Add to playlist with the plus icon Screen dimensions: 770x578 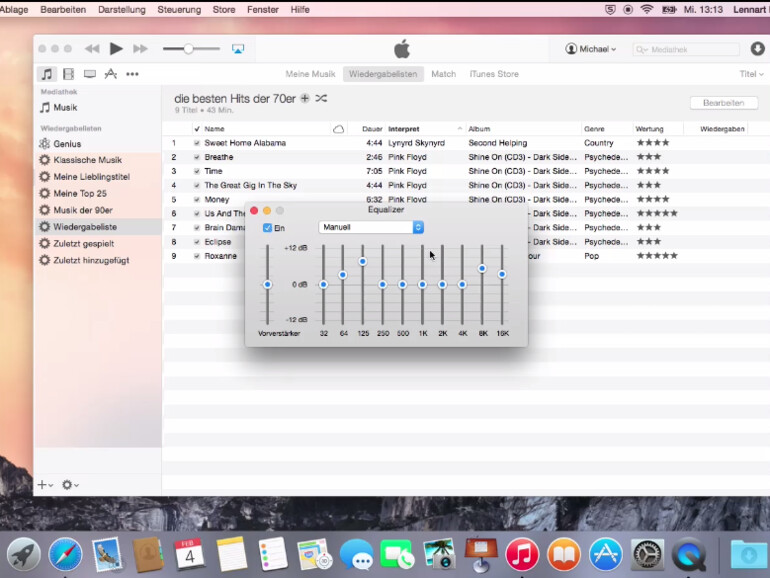305,98
